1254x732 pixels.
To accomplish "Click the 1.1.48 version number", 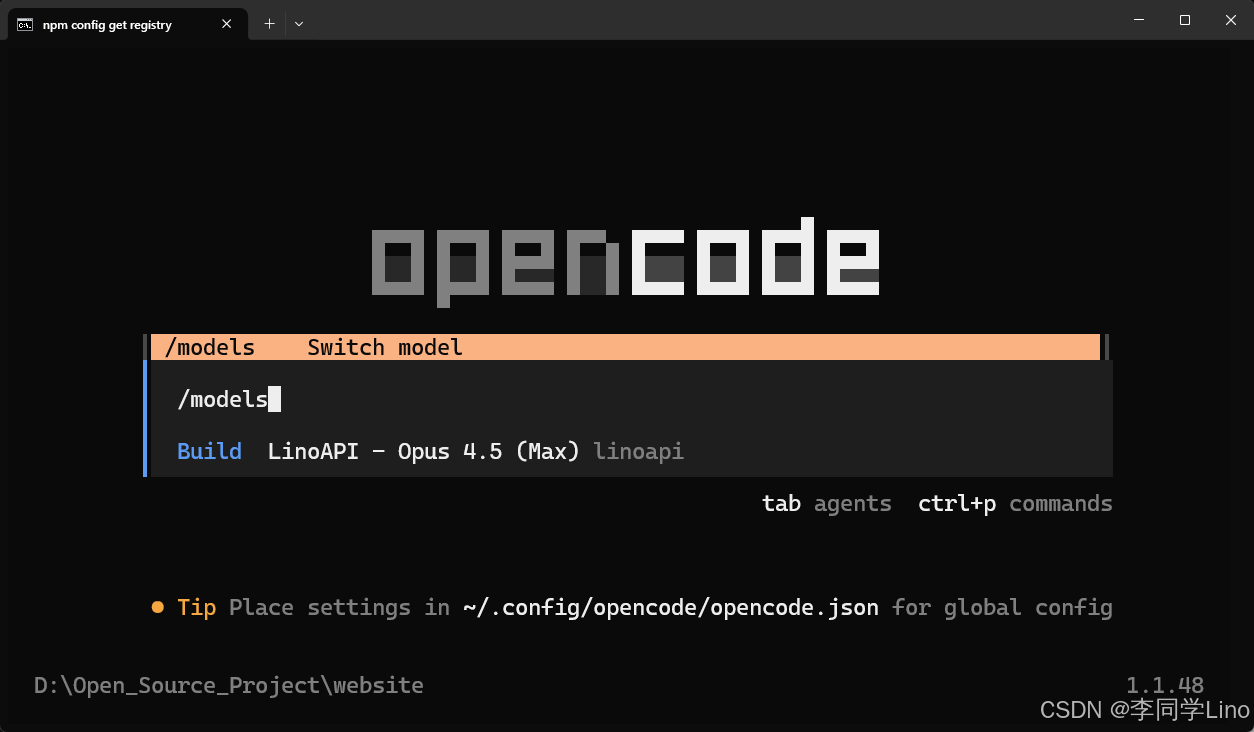I will pos(1165,685).
